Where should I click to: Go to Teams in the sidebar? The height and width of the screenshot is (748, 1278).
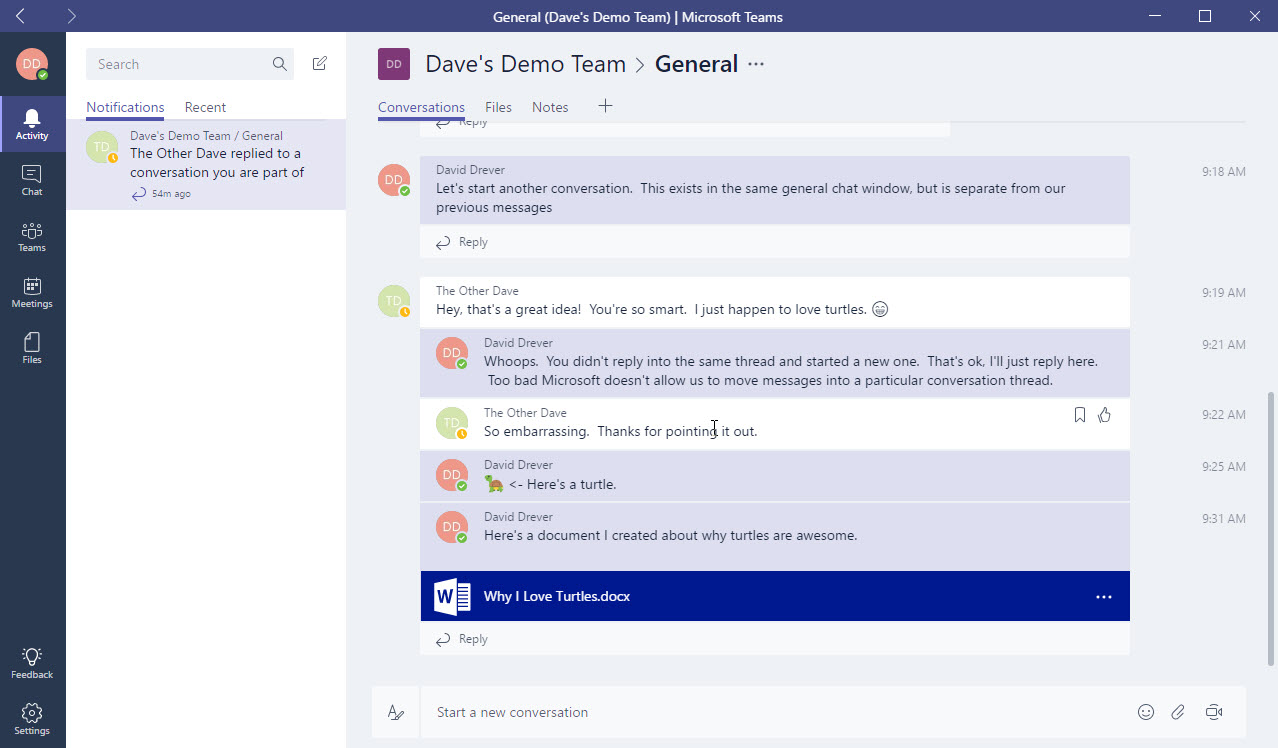point(32,236)
